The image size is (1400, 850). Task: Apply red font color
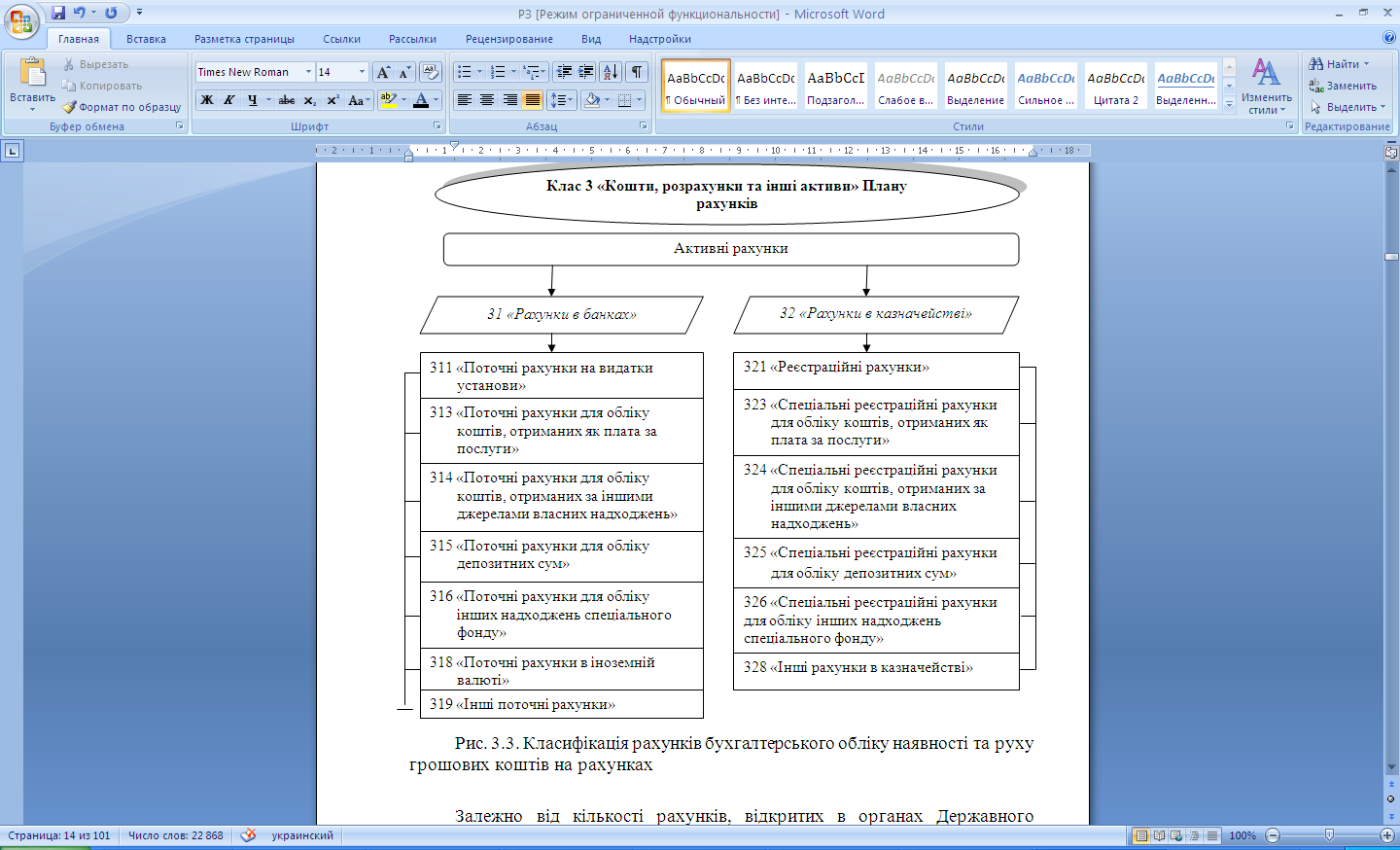[421, 100]
